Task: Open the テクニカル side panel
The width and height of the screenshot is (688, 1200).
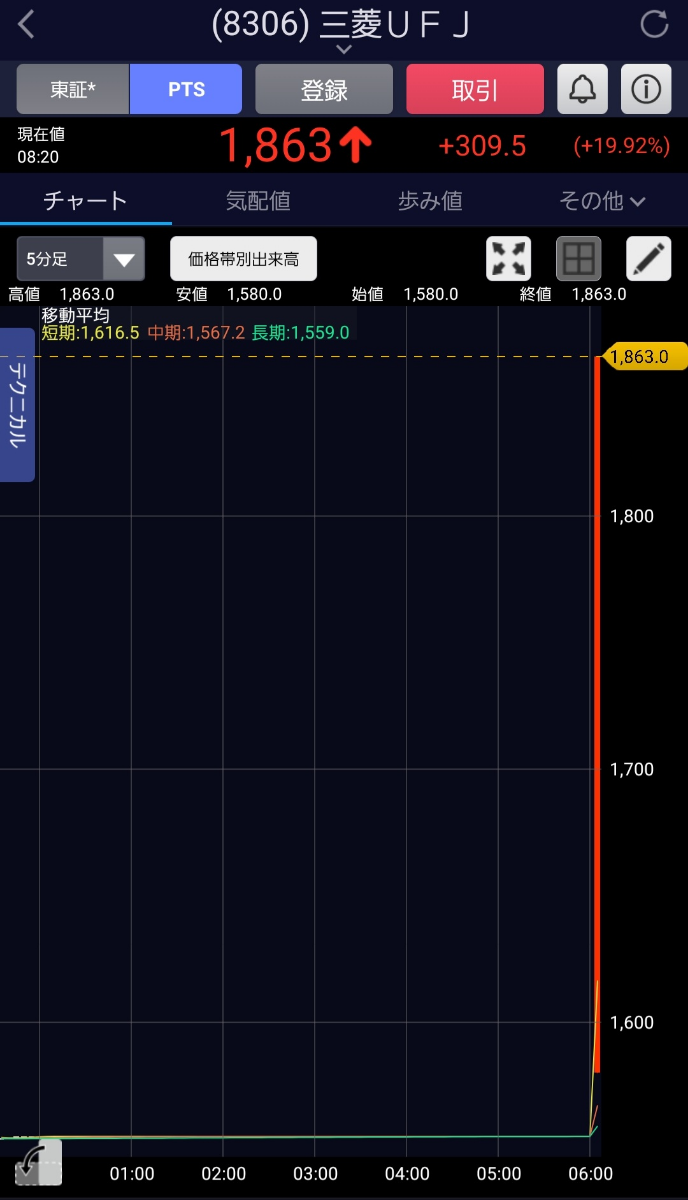Action: coord(17,405)
